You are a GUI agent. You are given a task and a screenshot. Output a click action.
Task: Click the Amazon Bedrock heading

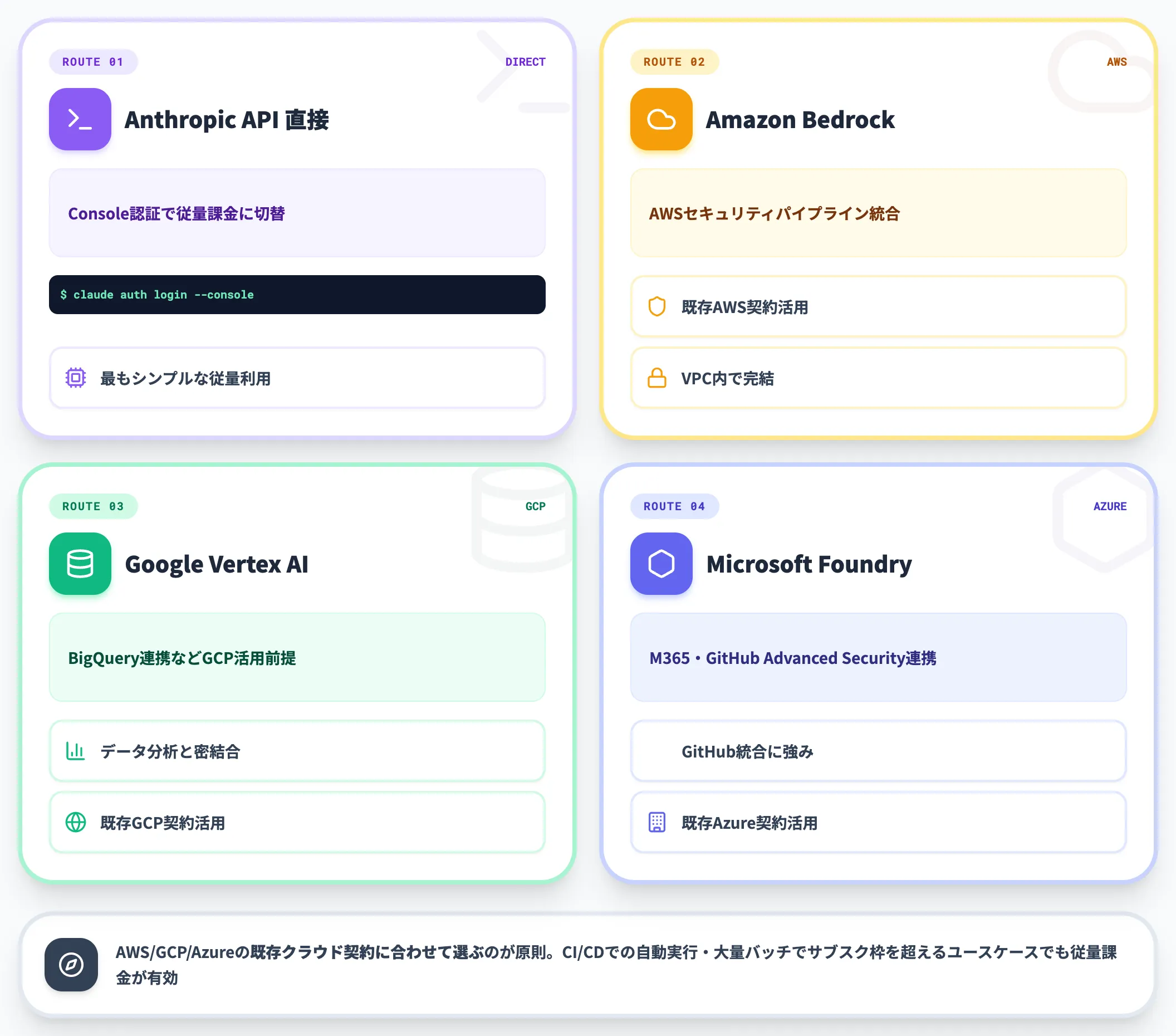point(800,119)
